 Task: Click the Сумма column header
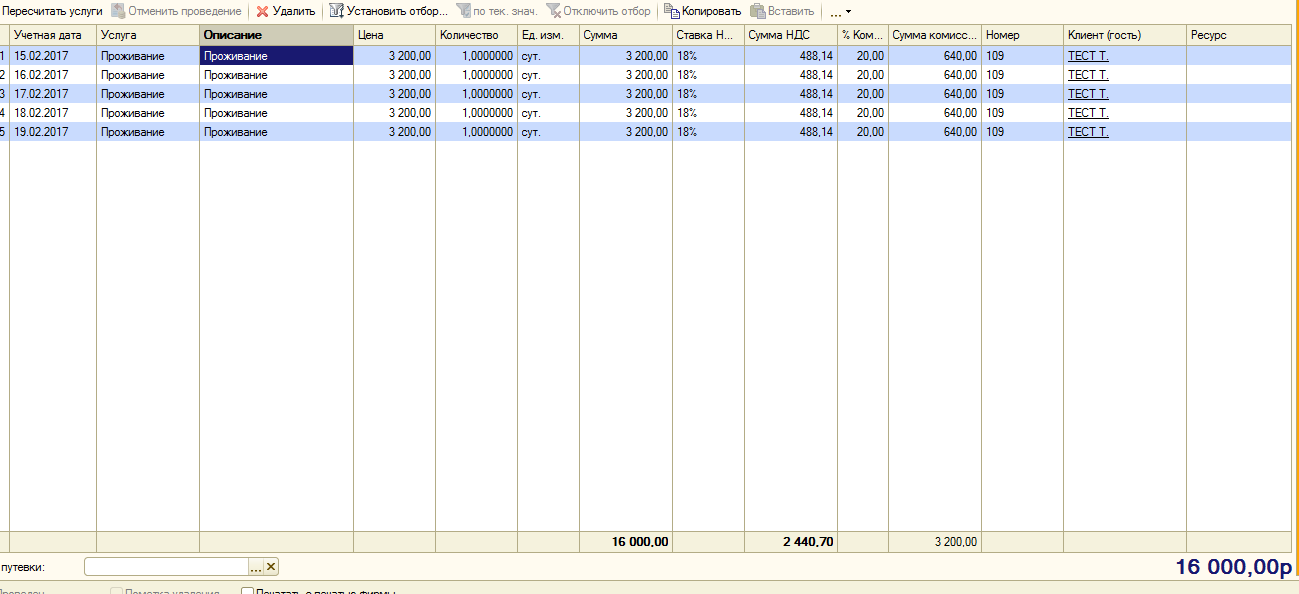point(625,35)
